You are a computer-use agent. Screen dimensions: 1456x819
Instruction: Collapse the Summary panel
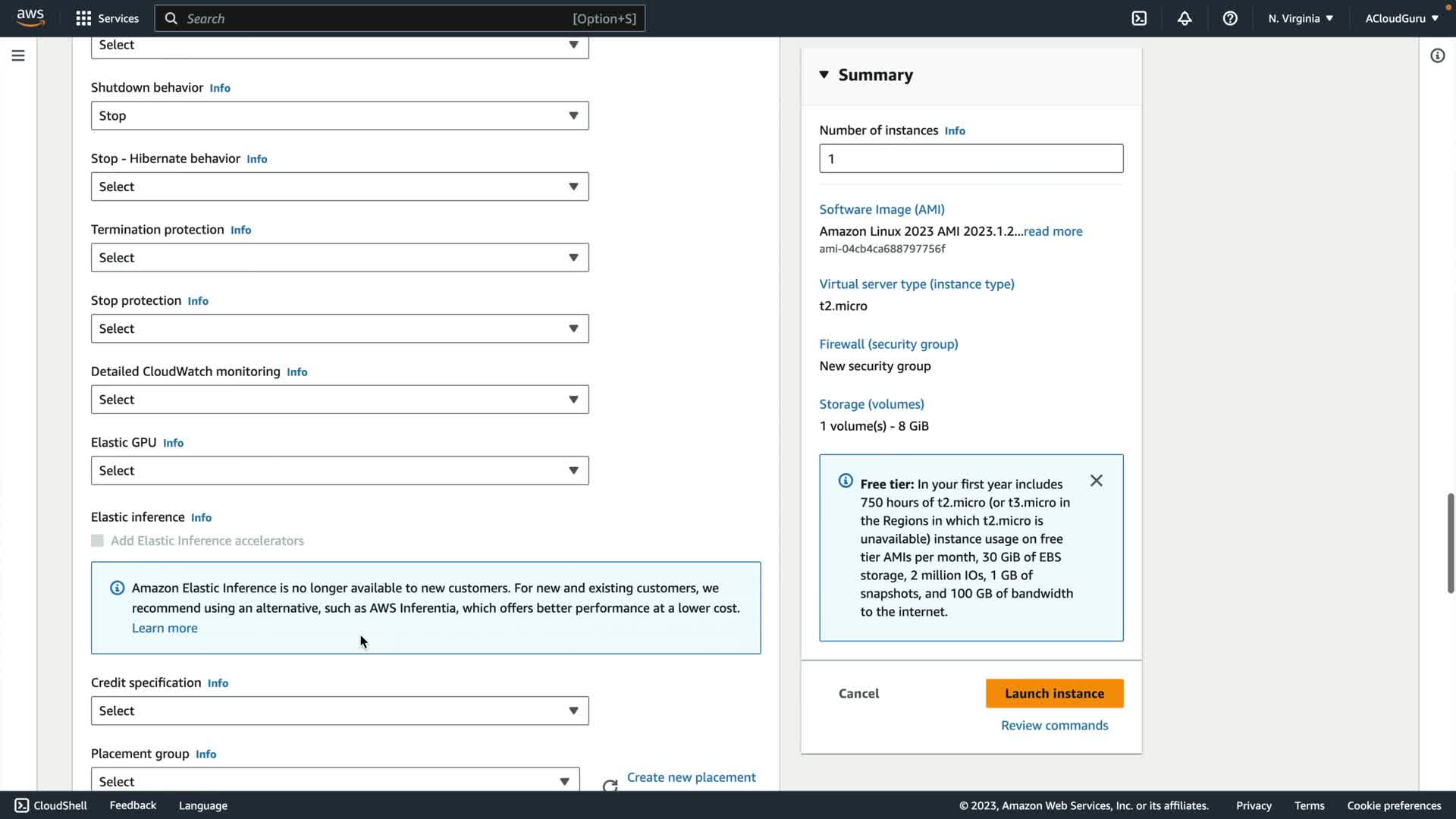point(824,74)
